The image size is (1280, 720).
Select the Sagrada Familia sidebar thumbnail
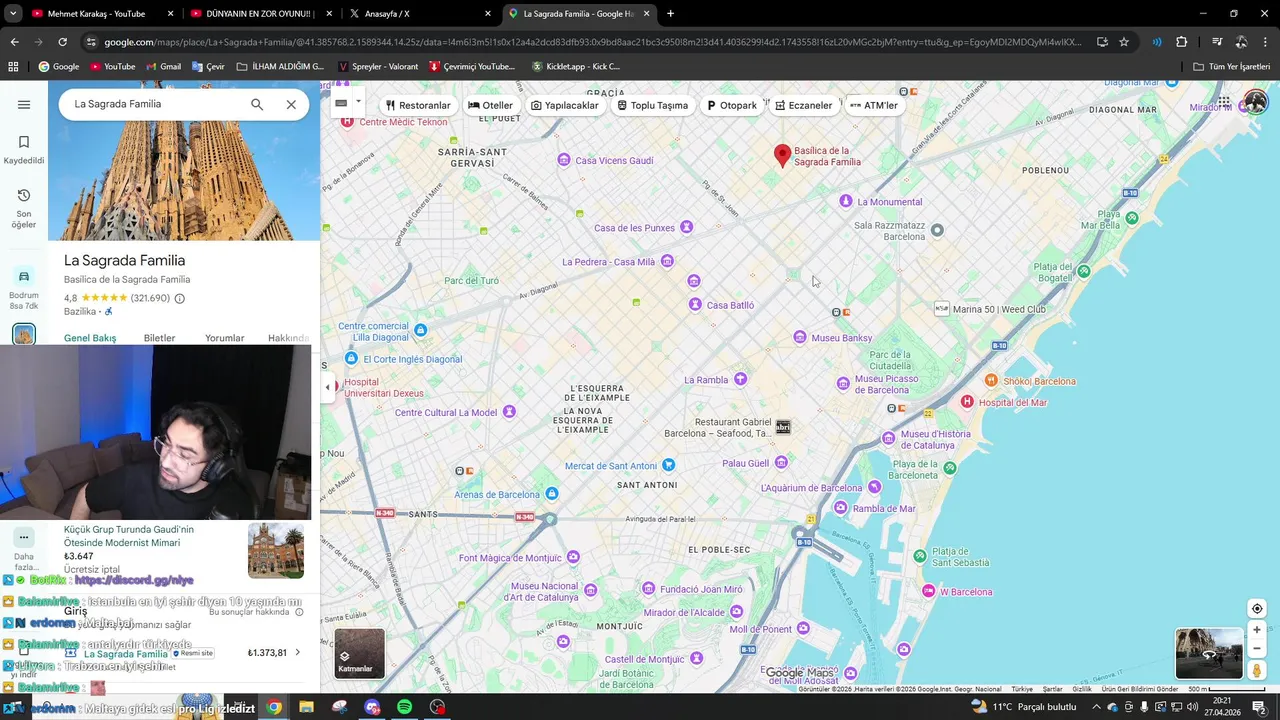point(24,334)
